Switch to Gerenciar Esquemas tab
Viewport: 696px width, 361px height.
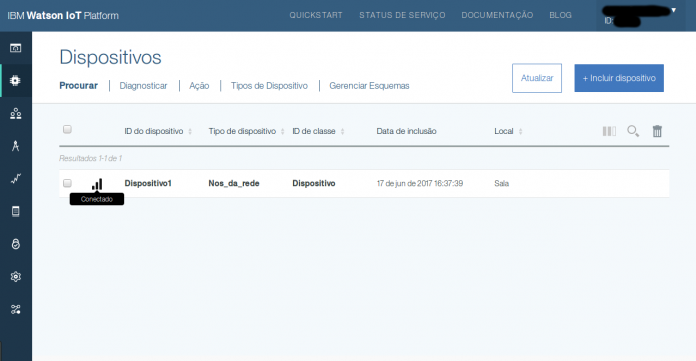(369, 86)
